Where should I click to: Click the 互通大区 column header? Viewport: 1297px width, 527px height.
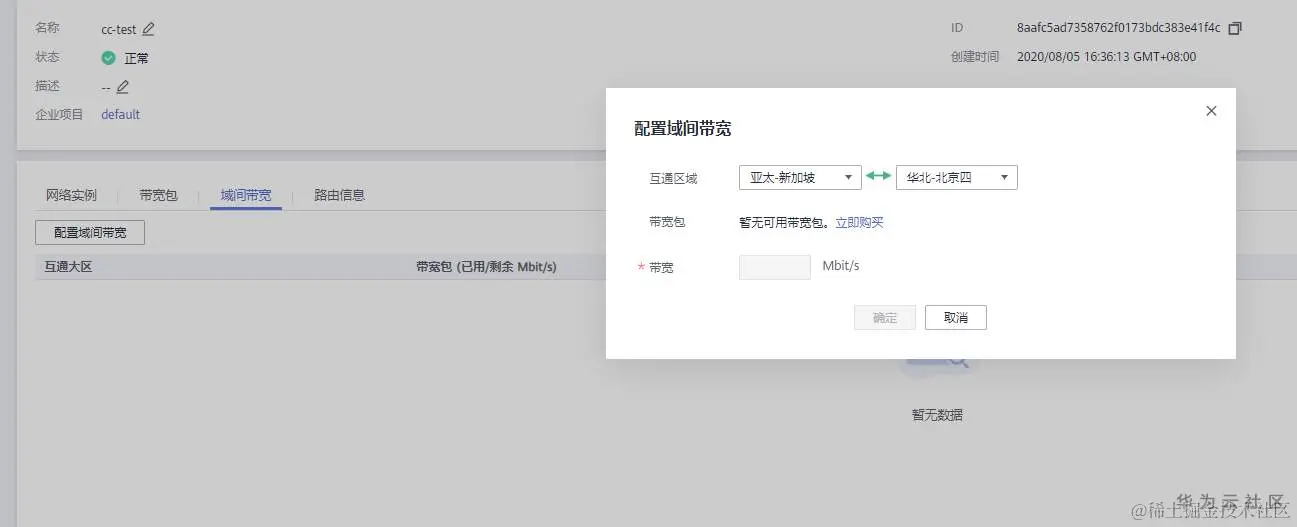click(x=68, y=267)
